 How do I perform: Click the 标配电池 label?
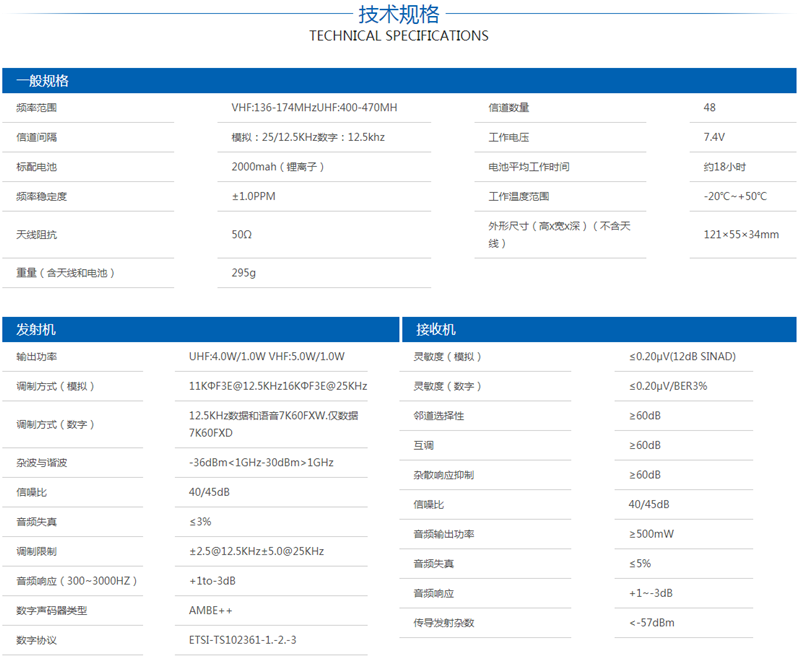(37, 167)
